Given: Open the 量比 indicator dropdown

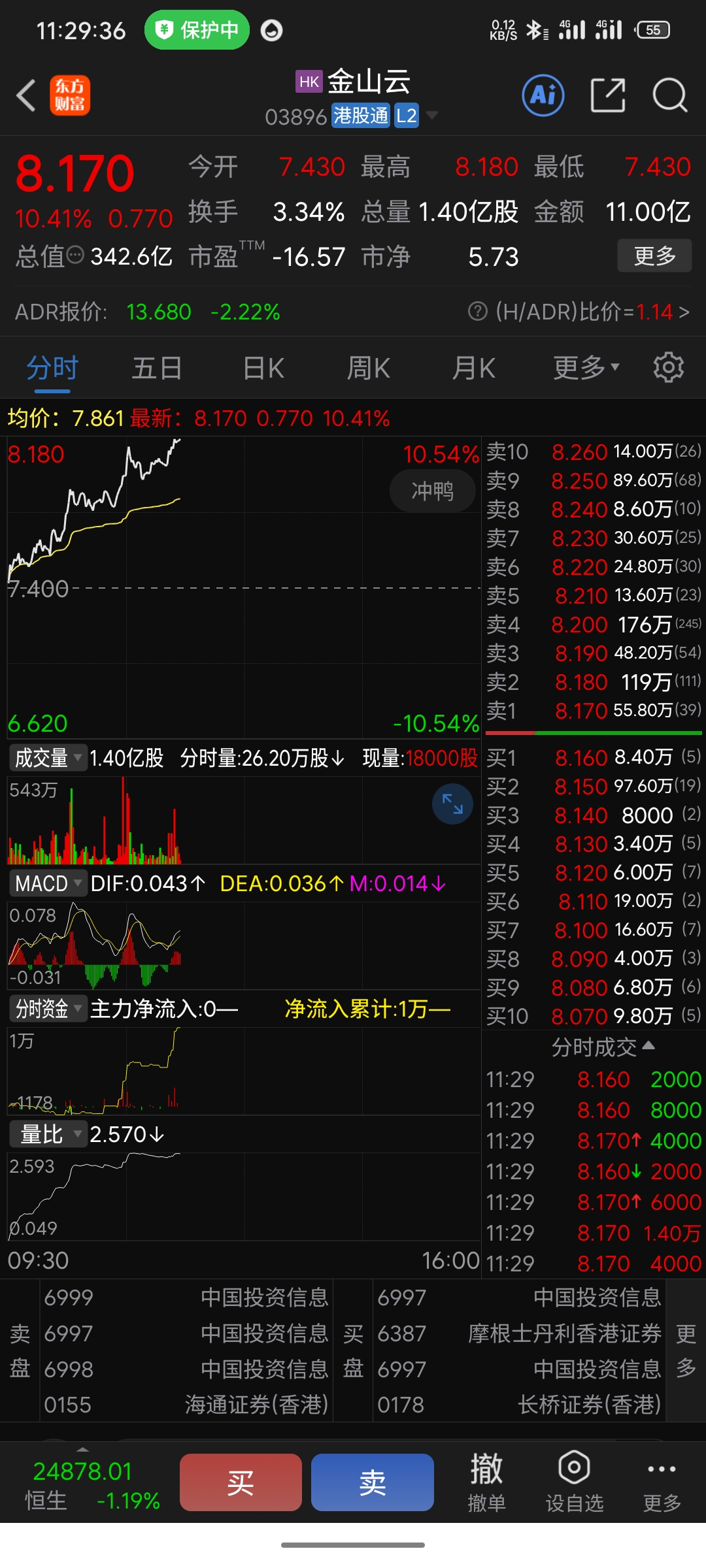Looking at the screenshot, I should (48, 1134).
